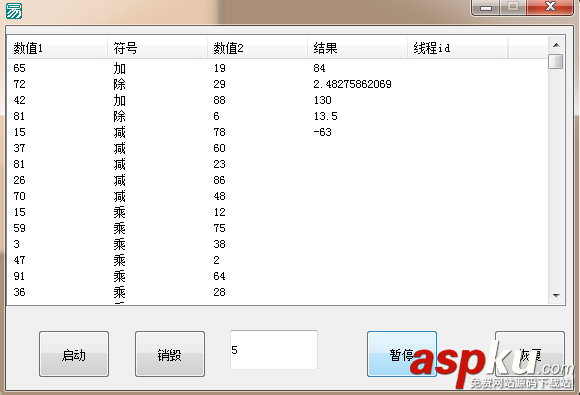Image resolution: width=580 pixels, height=395 pixels.
Task: Click 数值2 cell showing 78
Action: [219, 132]
